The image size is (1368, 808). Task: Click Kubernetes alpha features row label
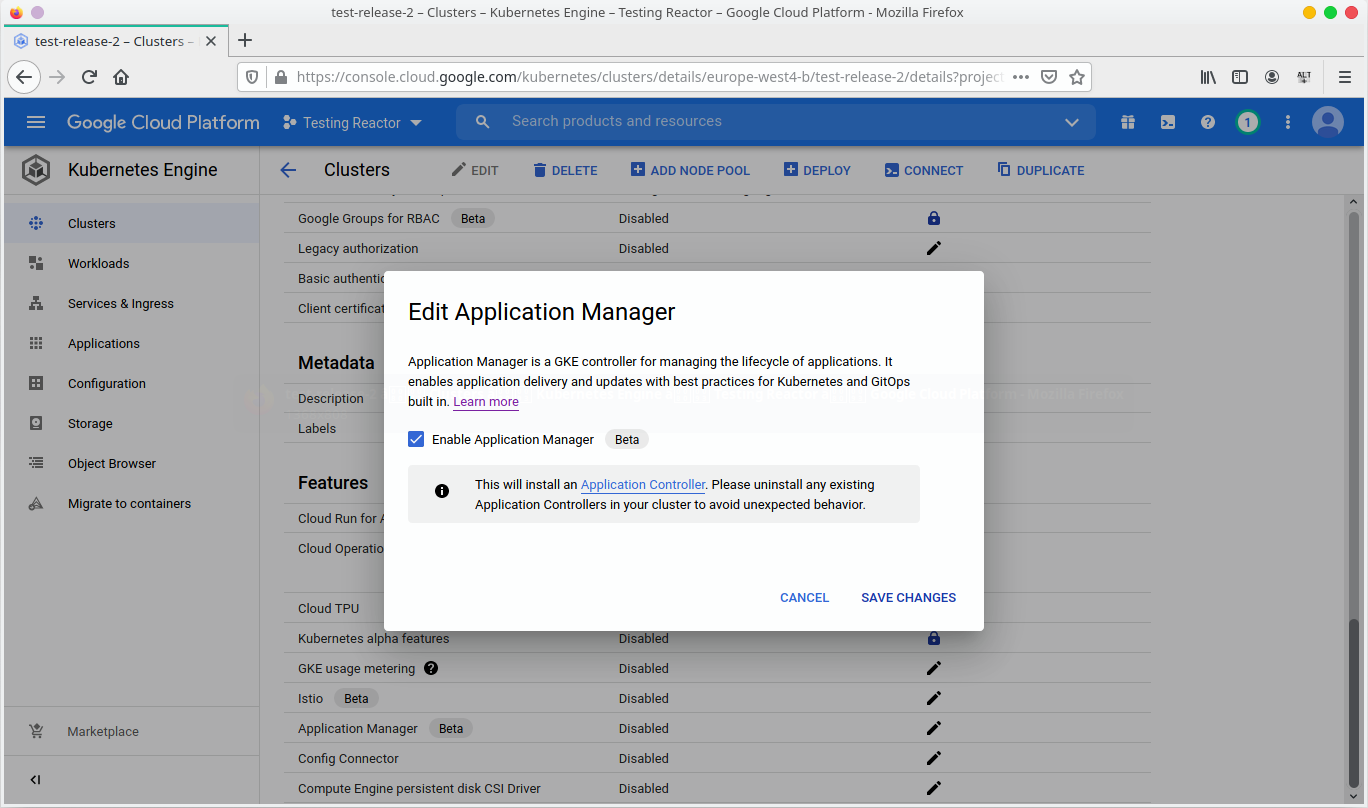pyautogui.click(x=374, y=638)
